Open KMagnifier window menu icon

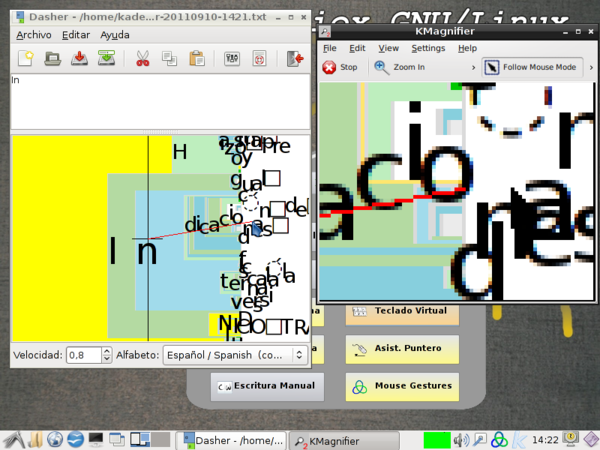tap(325, 32)
